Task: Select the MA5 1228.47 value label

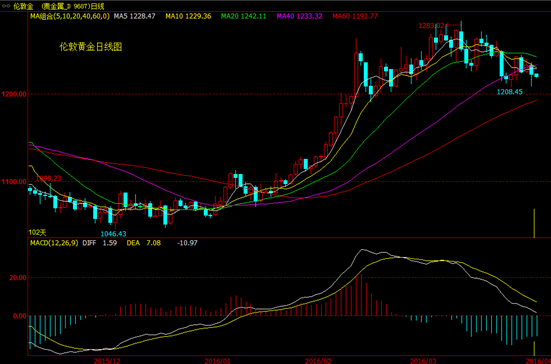Action: (134, 16)
